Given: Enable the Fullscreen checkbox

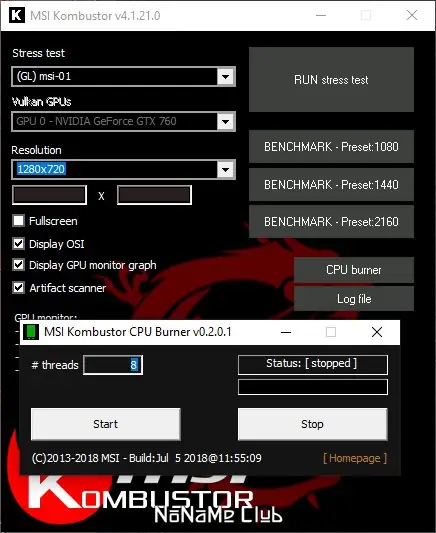Looking at the screenshot, I should click(x=18, y=221).
